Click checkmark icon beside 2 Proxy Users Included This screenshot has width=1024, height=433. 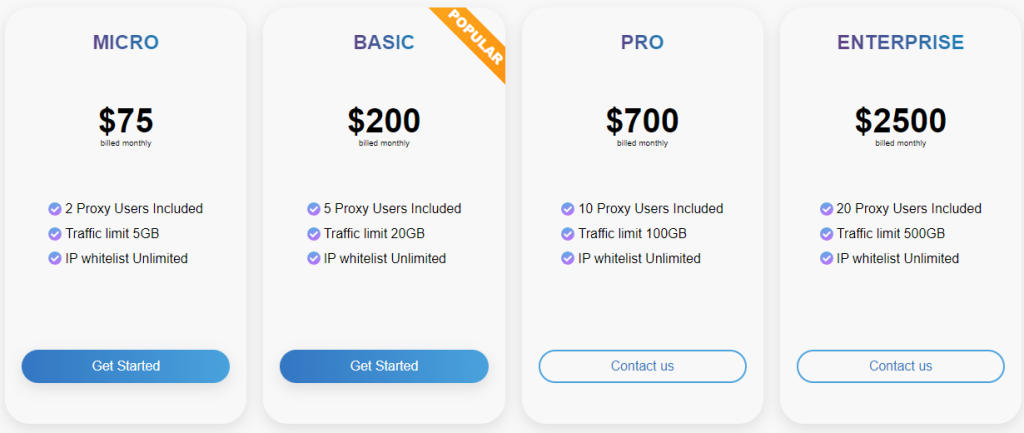click(55, 209)
